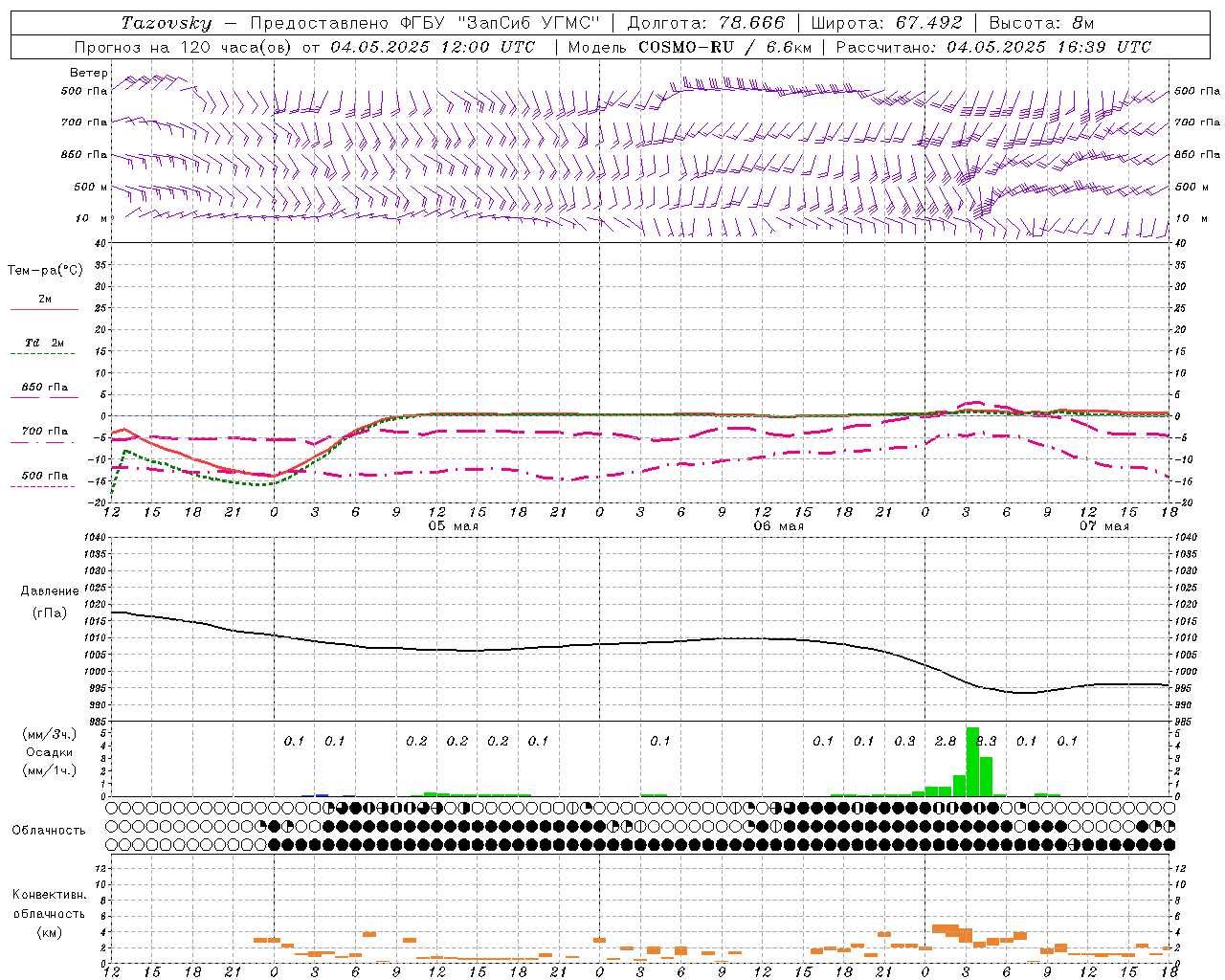Select the '(мм/1ч.)' precipitation unit label
The image size is (1225, 980).
(x=49, y=770)
